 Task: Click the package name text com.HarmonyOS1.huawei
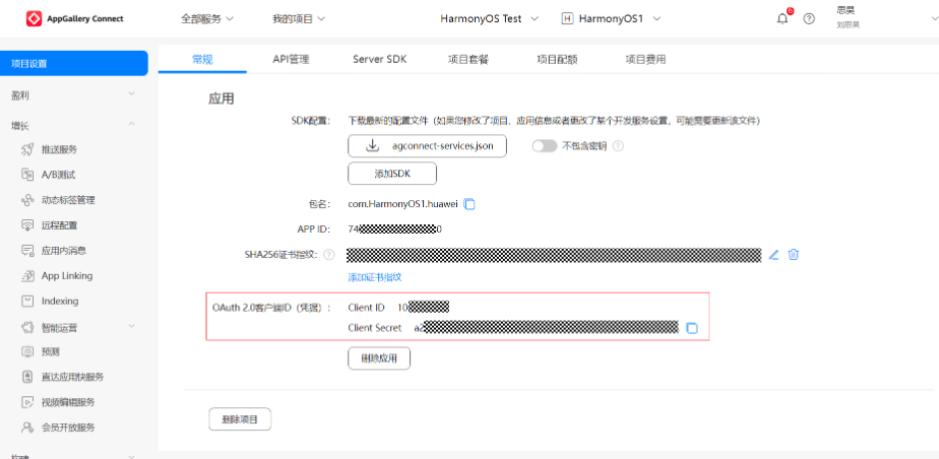pyautogui.click(x=403, y=204)
